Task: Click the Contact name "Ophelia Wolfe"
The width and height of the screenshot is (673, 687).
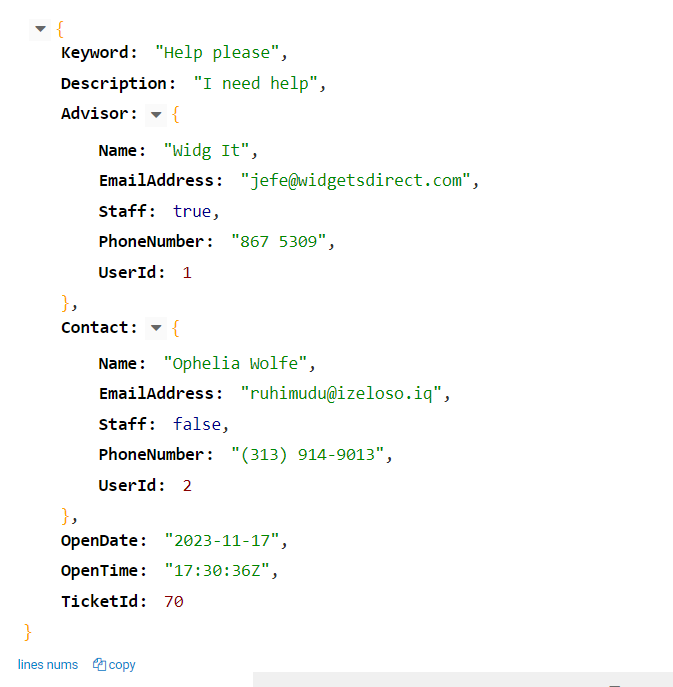Action: [240, 364]
